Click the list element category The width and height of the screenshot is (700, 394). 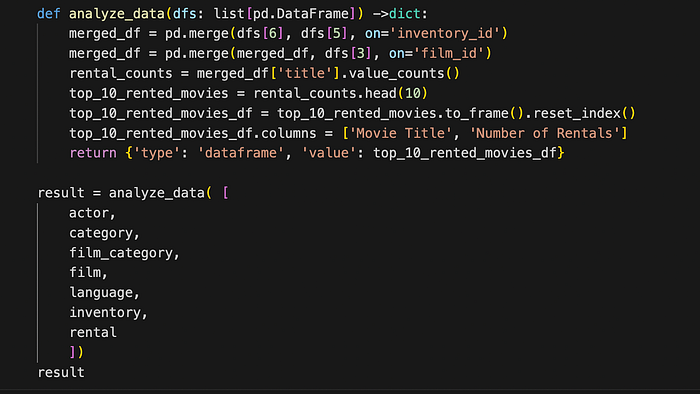100,233
